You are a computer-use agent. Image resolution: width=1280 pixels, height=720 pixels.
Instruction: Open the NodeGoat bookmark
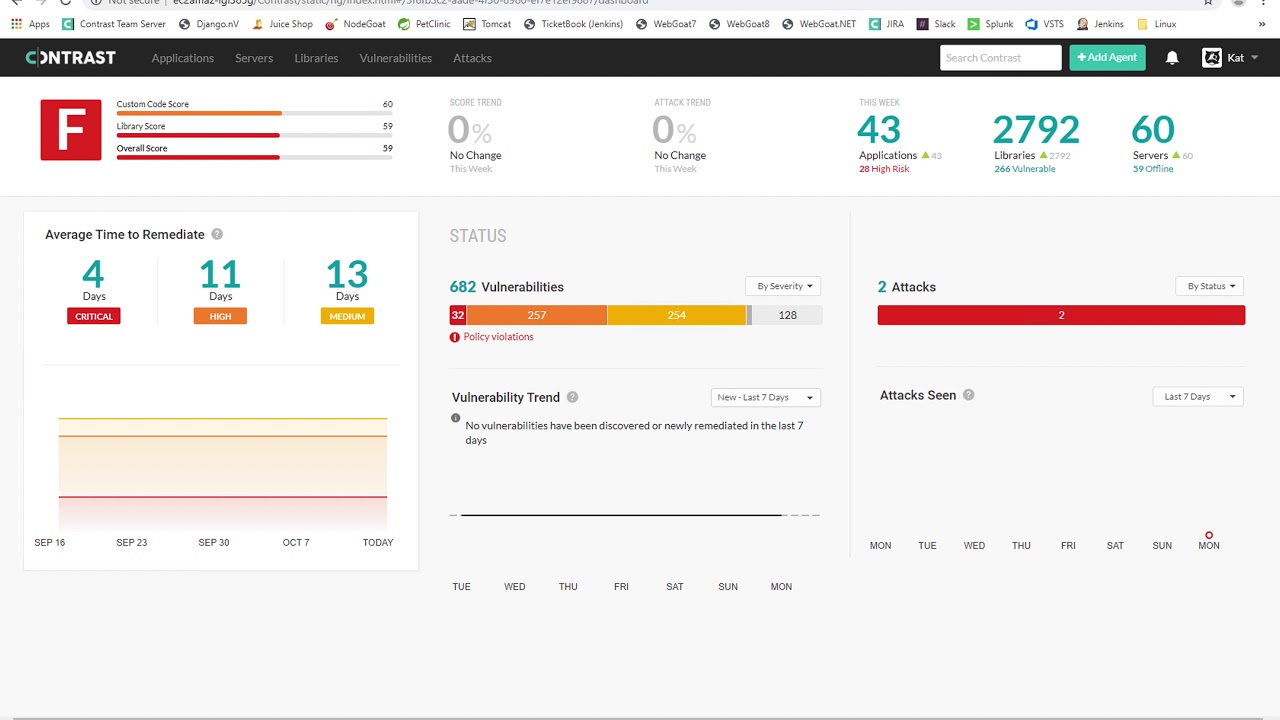point(355,24)
